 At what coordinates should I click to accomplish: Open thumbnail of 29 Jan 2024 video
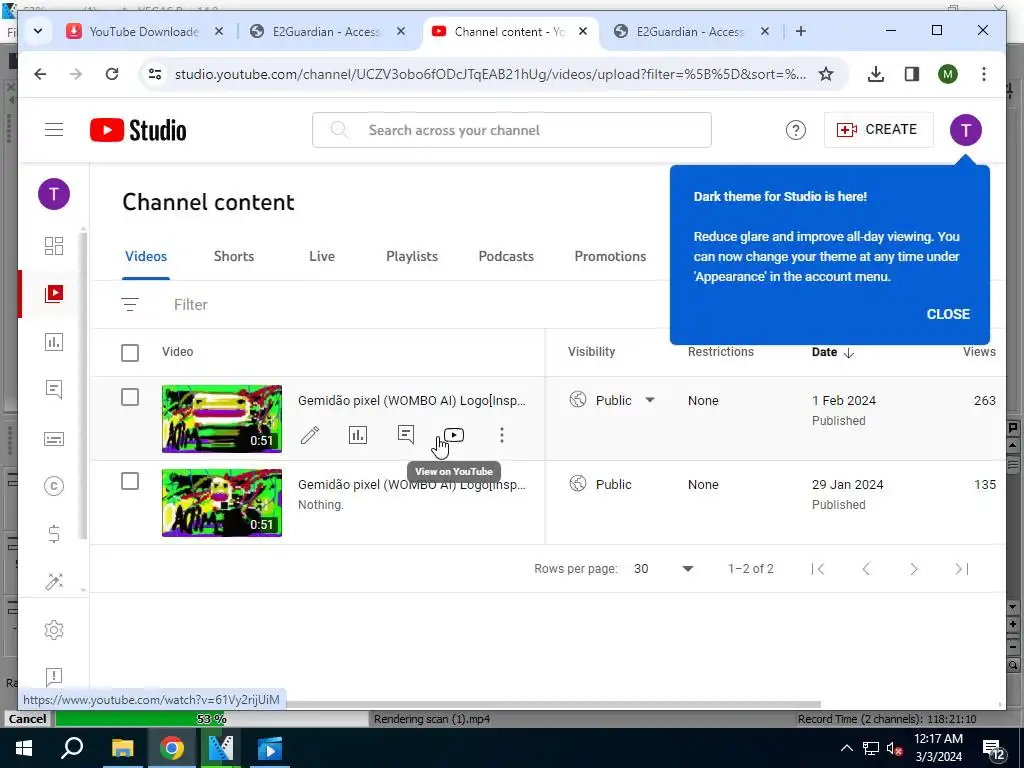222,502
